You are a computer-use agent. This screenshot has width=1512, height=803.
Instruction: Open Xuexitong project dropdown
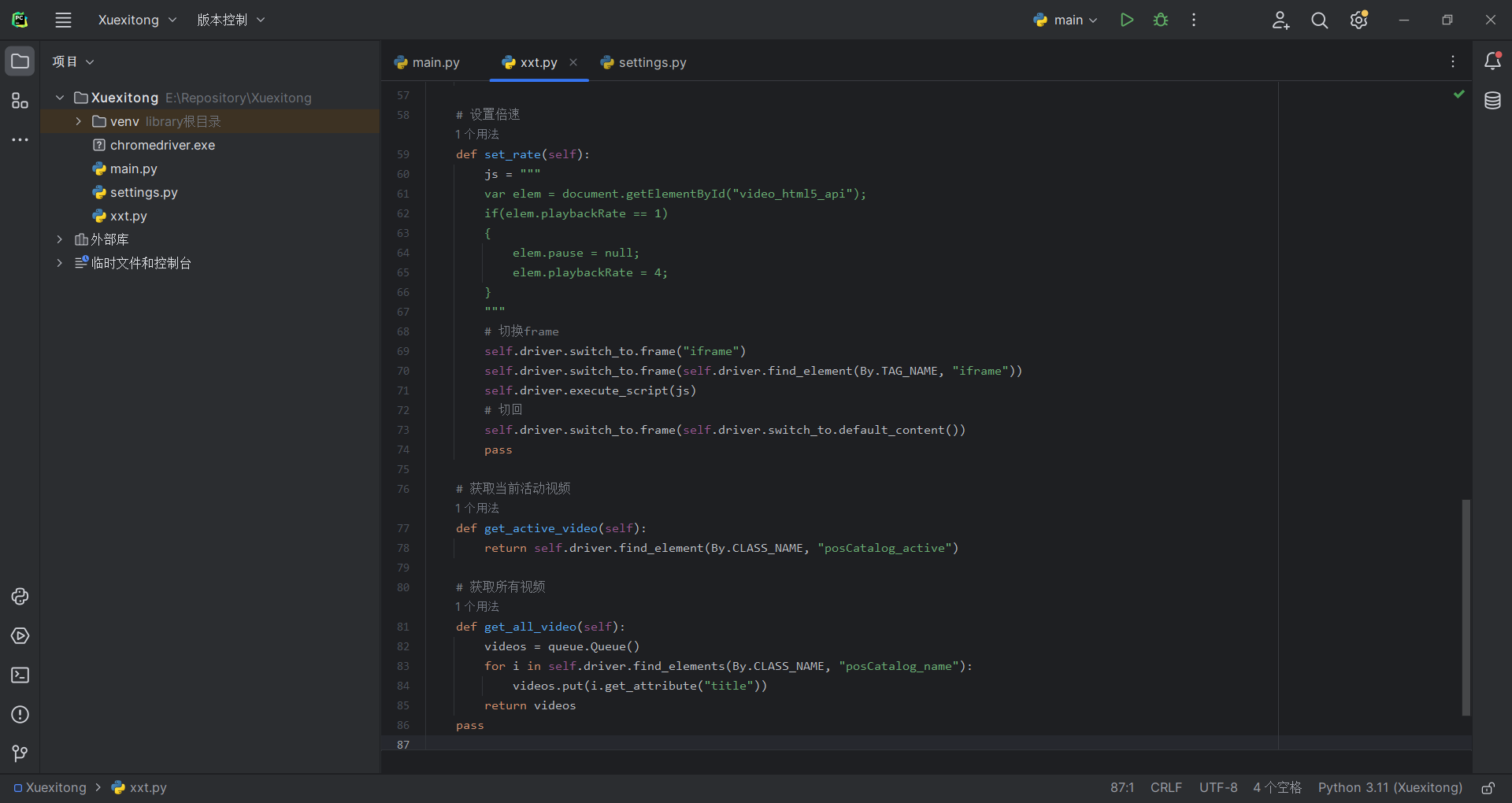137,20
